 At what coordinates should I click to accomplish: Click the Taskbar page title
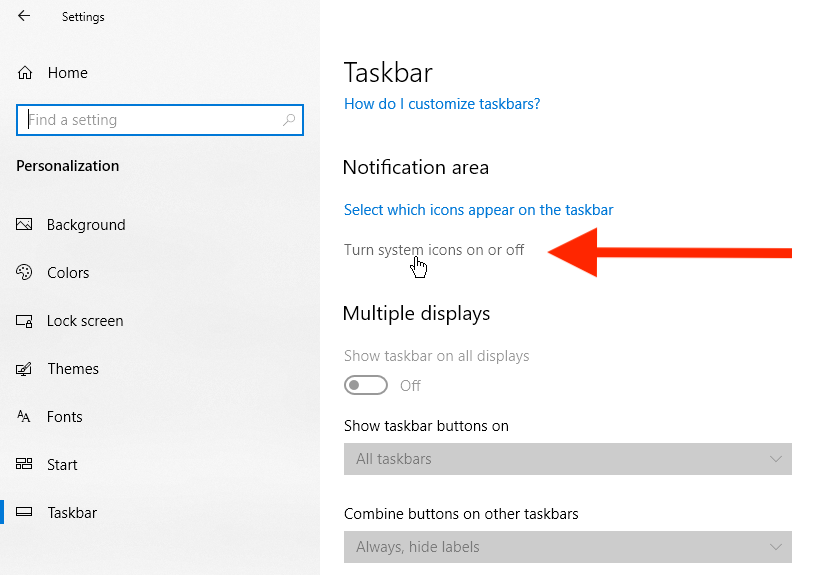coord(388,73)
